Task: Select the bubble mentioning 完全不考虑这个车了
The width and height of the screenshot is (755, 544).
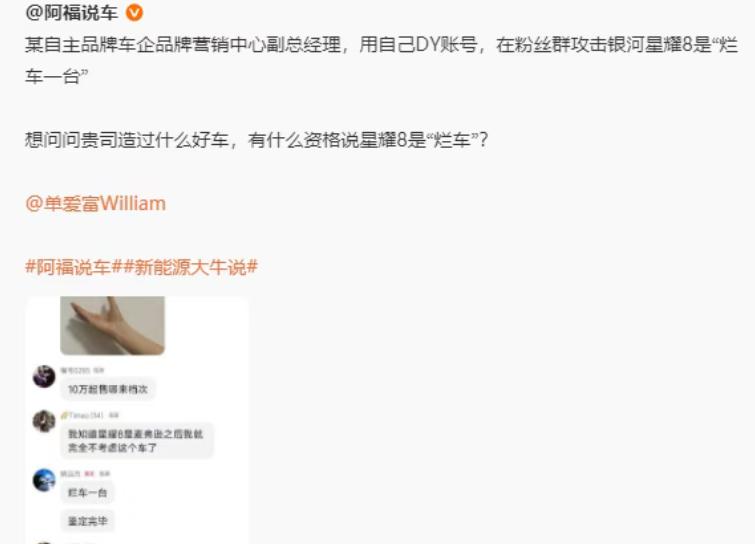Action: 137,441
